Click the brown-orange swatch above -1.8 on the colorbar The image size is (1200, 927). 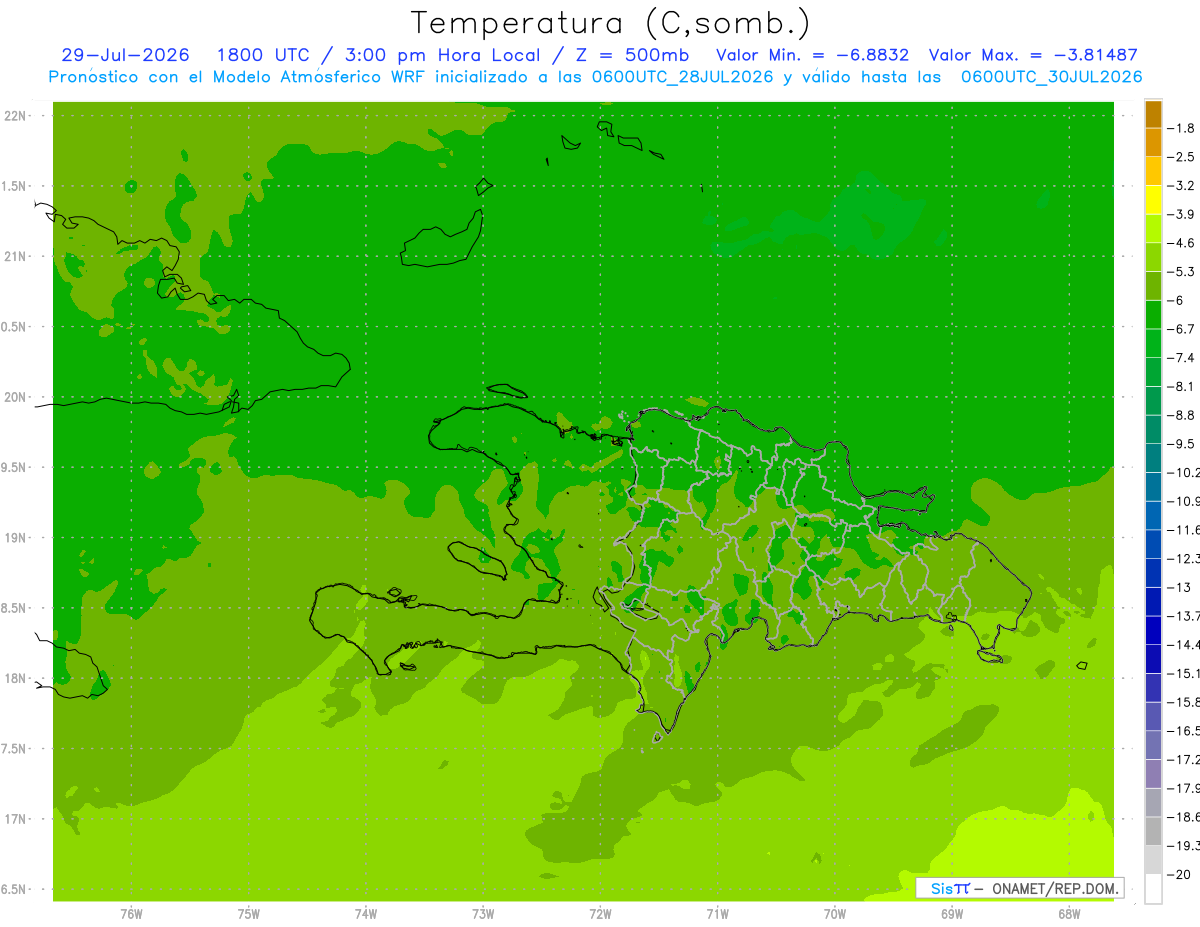pyautogui.click(x=1153, y=114)
